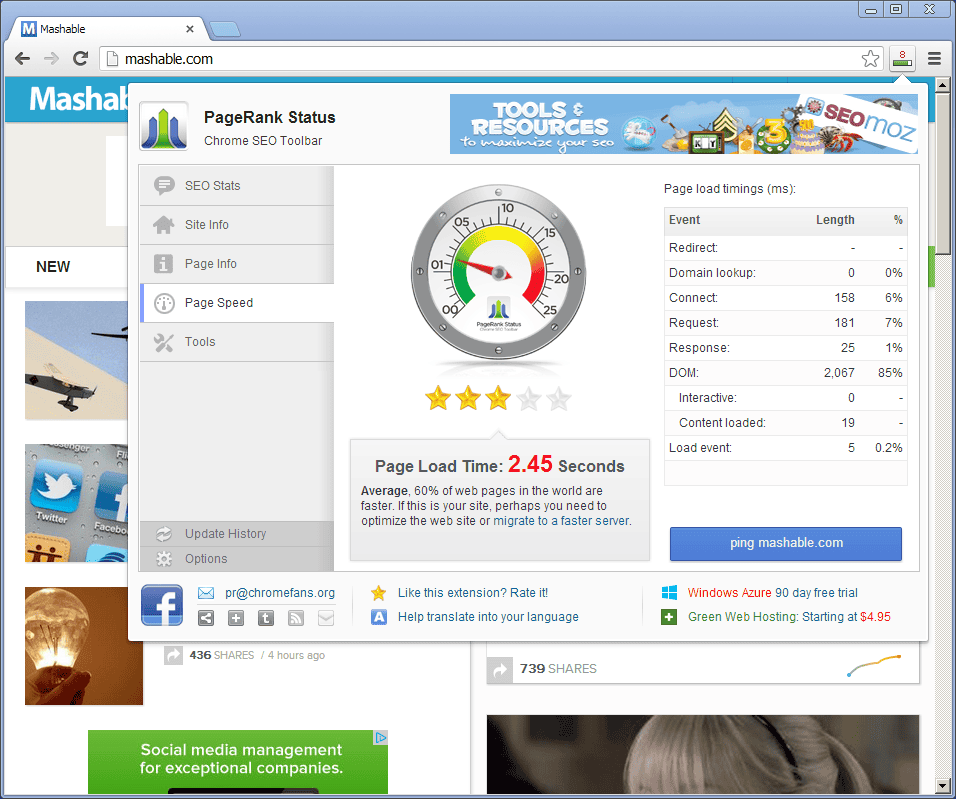Click the first gold rating star

coord(438,398)
